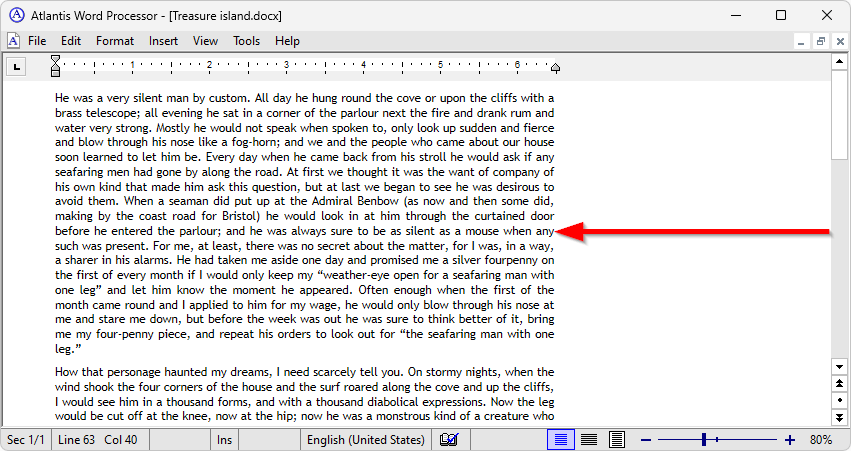Open the Insert menu
Screen dimensions: 851x451
[163, 41]
